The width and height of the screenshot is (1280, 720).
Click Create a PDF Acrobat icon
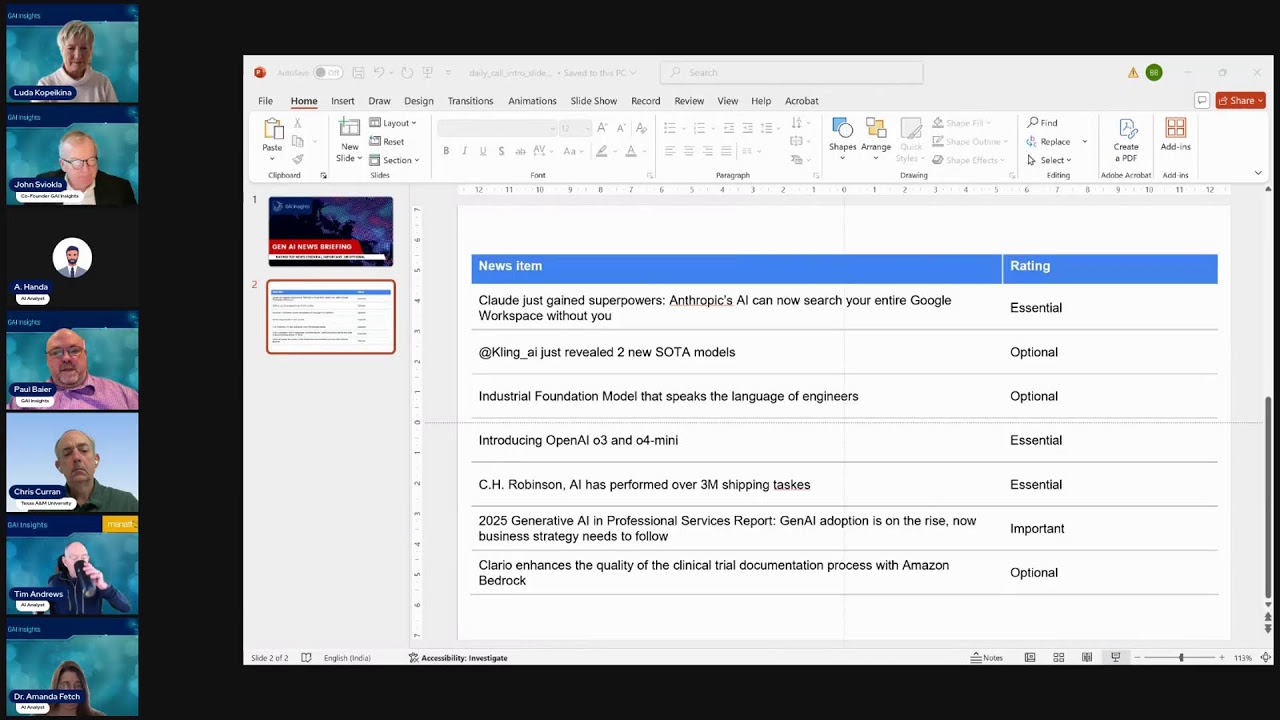tap(1127, 128)
